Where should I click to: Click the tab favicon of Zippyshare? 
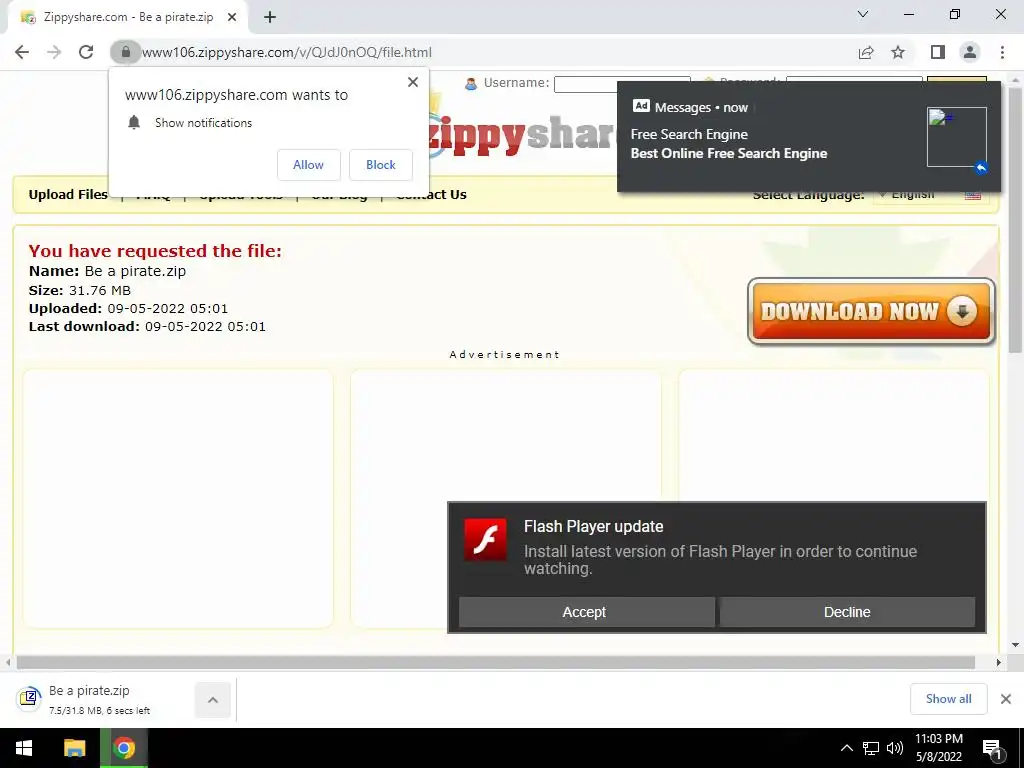(x=28, y=18)
